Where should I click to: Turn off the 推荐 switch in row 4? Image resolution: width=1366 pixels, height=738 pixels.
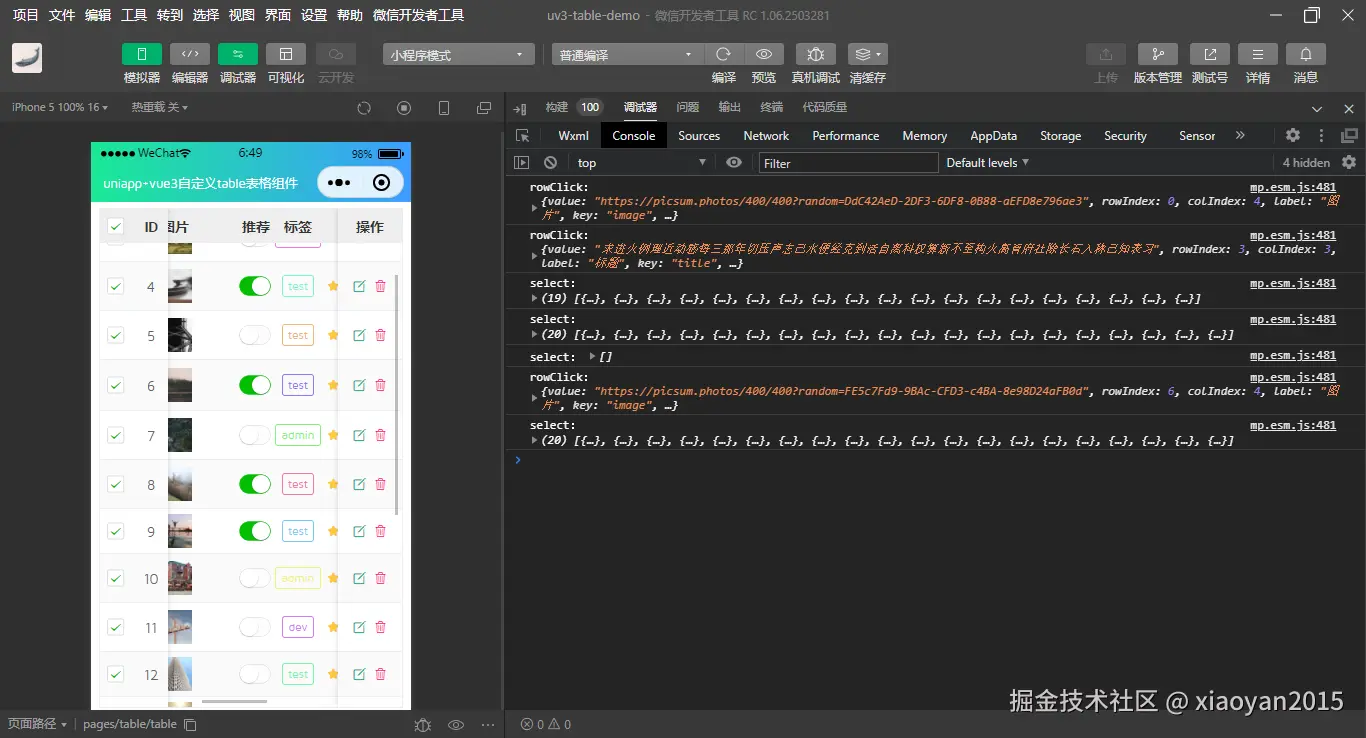255,286
